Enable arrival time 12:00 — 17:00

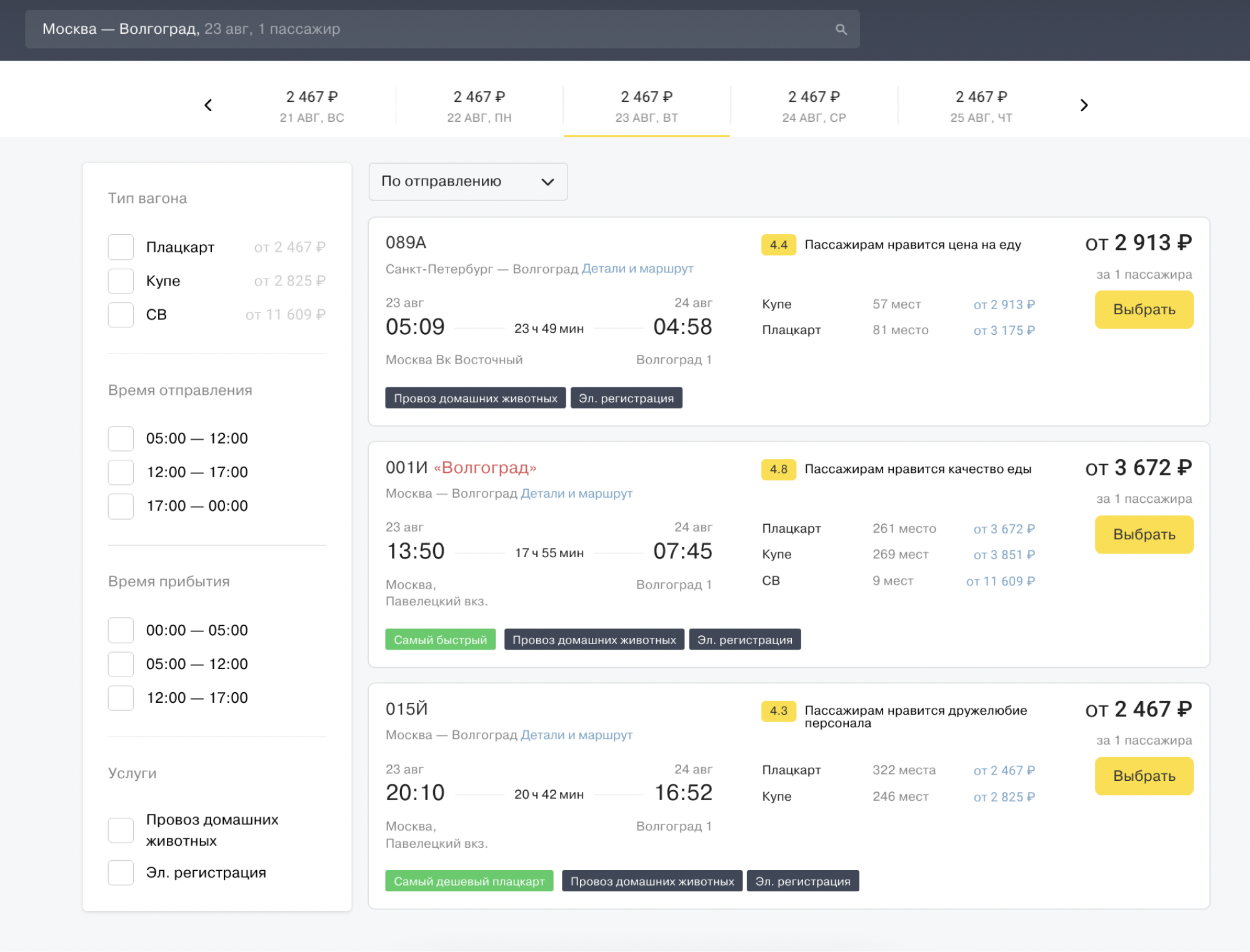[x=121, y=697]
